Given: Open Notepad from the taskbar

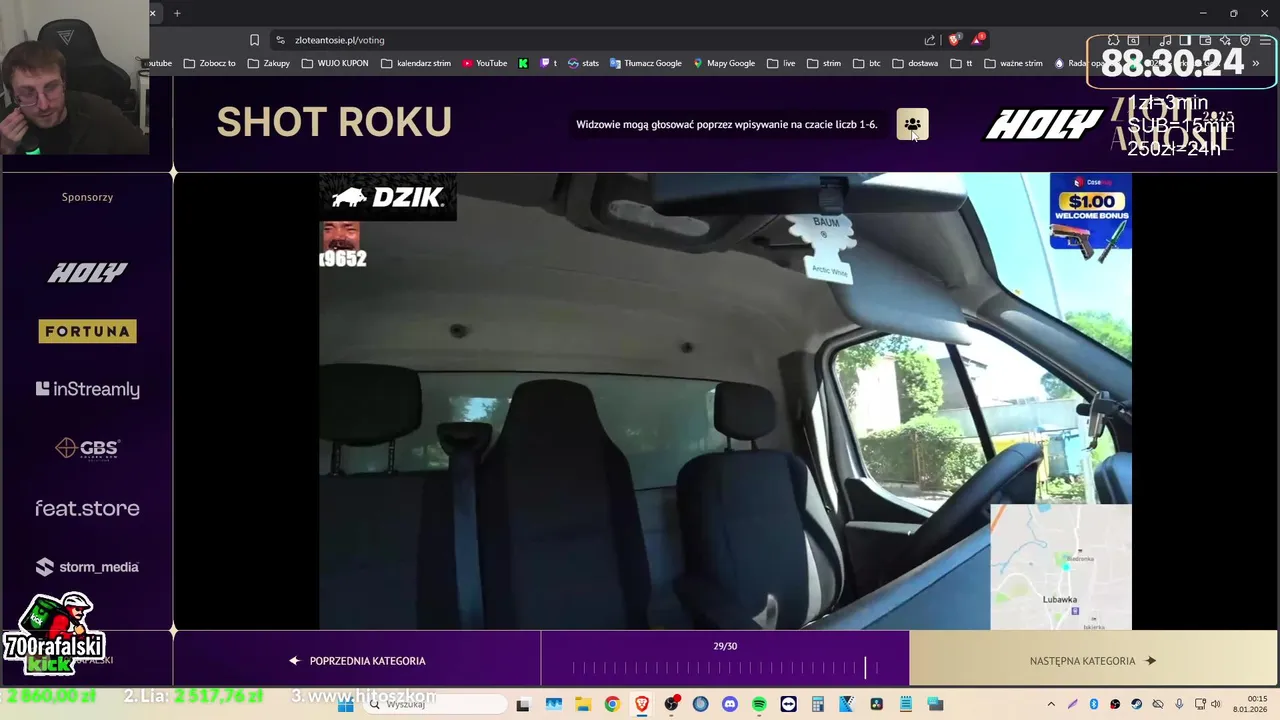Looking at the screenshot, I should tap(905, 704).
